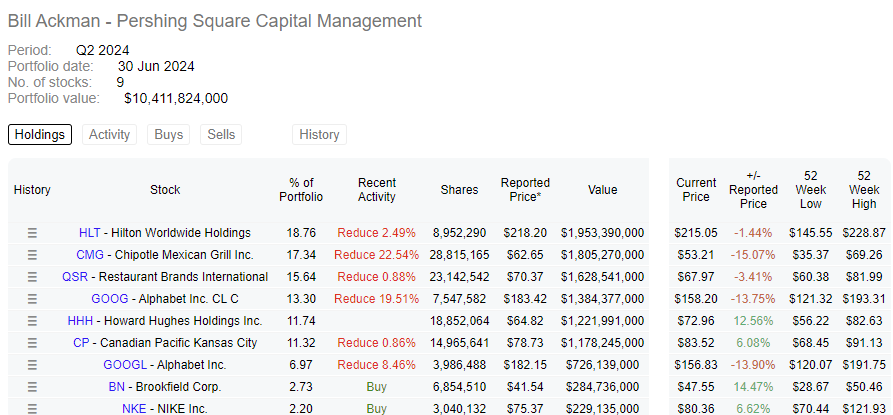
Task: Click Canadian Pacific current price $83.52
Action: [x=696, y=343]
